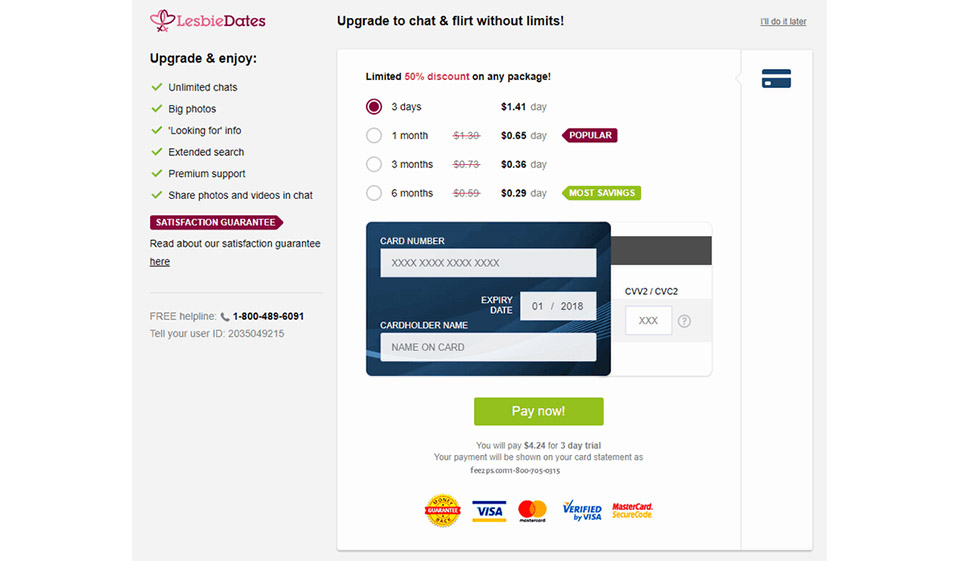
Task: Click the MasterCard SecureCode logo
Action: point(632,510)
